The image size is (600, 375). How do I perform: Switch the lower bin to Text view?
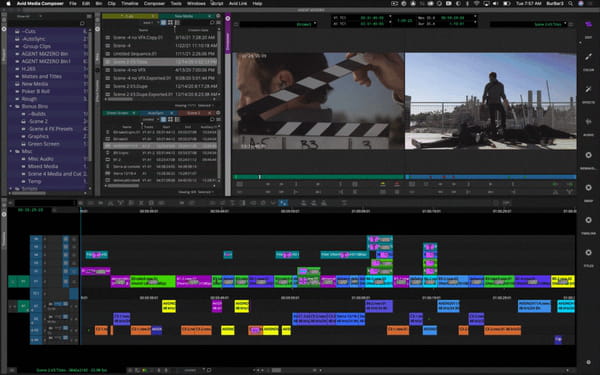point(163,119)
